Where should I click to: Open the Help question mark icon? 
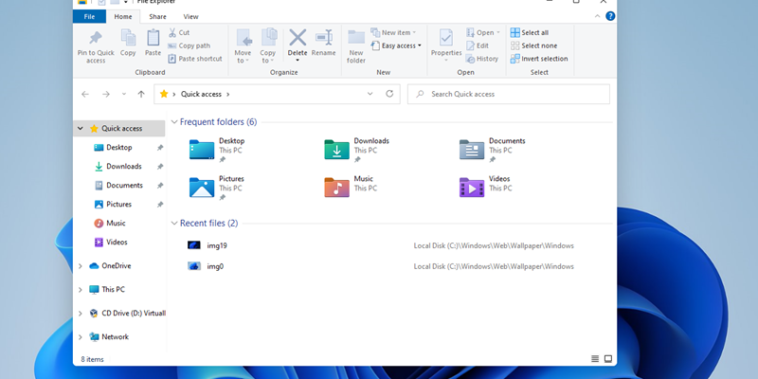click(x=610, y=16)
